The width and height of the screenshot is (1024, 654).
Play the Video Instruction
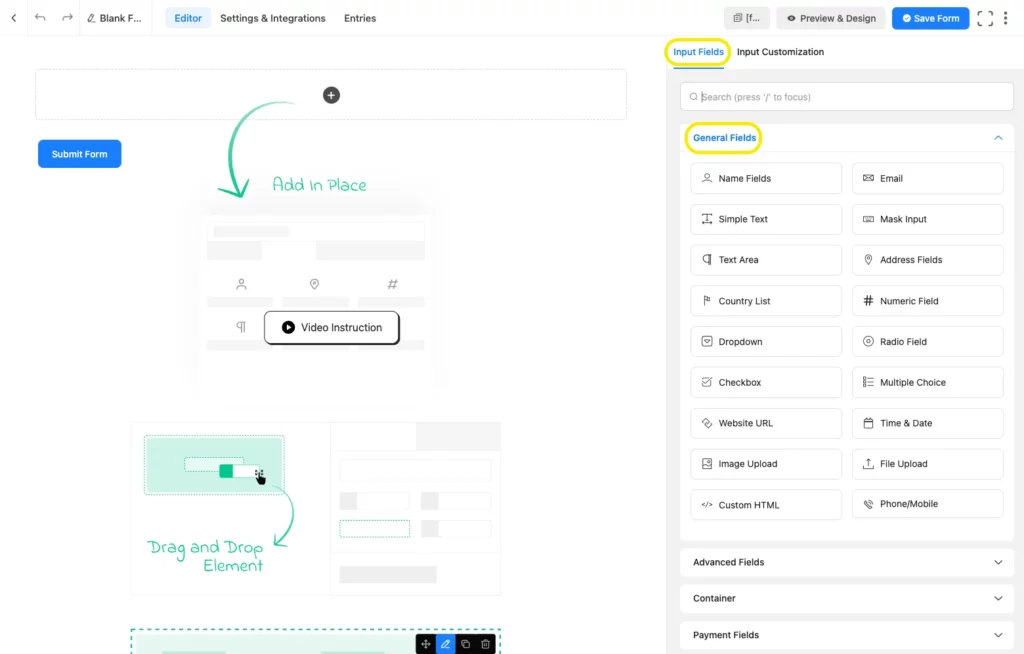point(332,327)
